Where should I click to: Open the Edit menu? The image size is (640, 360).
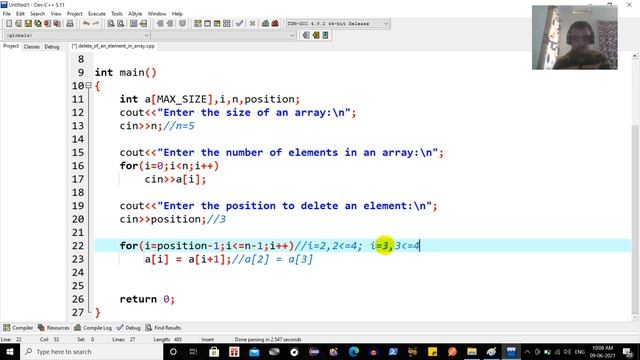click(20, 13)
